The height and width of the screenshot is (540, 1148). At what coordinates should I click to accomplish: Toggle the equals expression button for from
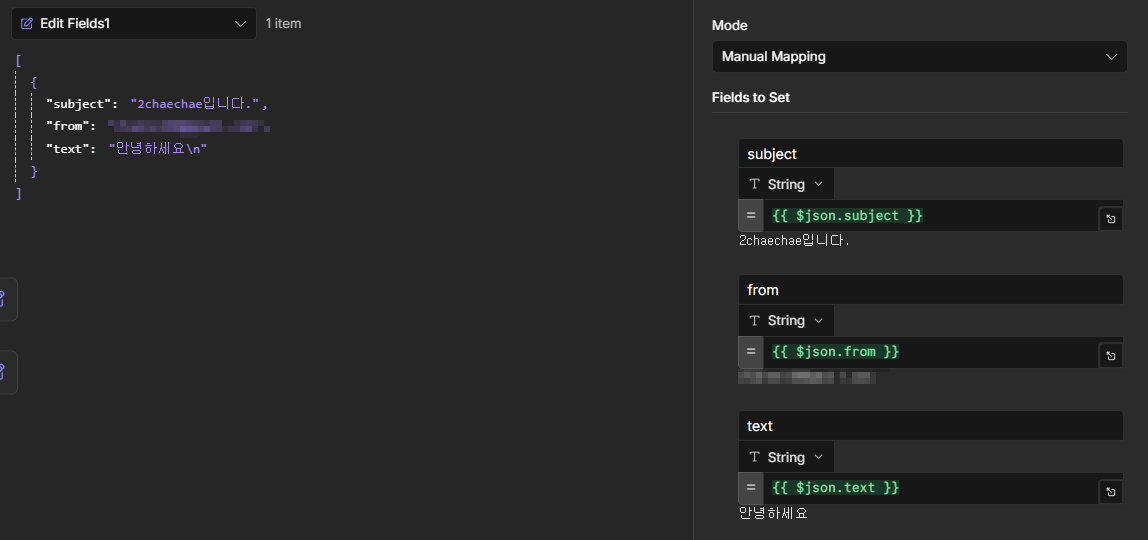click(750, 352)
